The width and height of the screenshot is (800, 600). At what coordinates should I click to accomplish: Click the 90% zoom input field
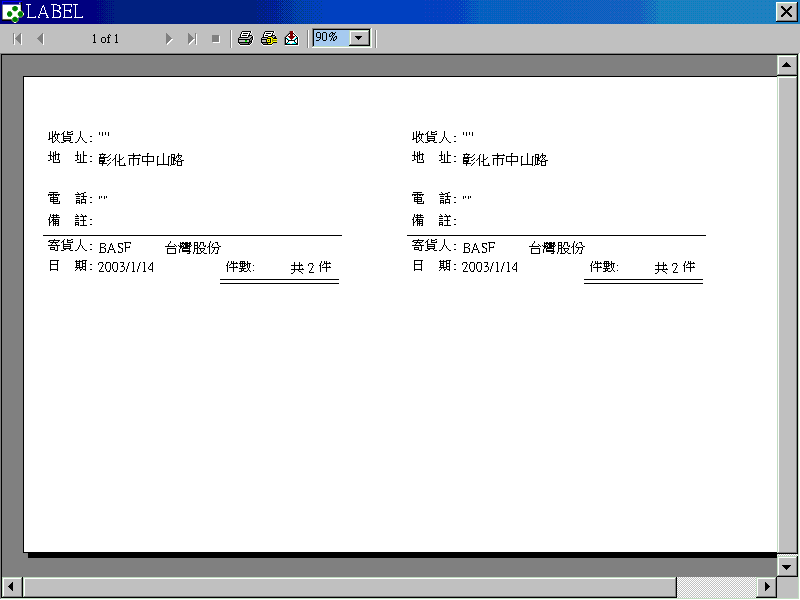tap(331, 38)
